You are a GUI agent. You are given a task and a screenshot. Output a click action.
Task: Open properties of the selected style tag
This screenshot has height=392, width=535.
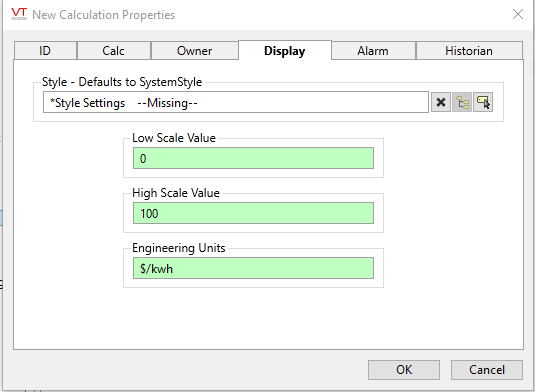[x=483, y=102]
